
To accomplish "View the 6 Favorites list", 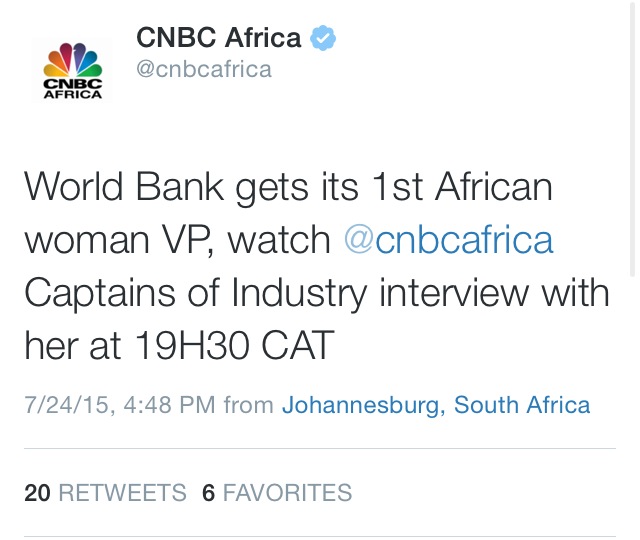I will click(277, 492).
